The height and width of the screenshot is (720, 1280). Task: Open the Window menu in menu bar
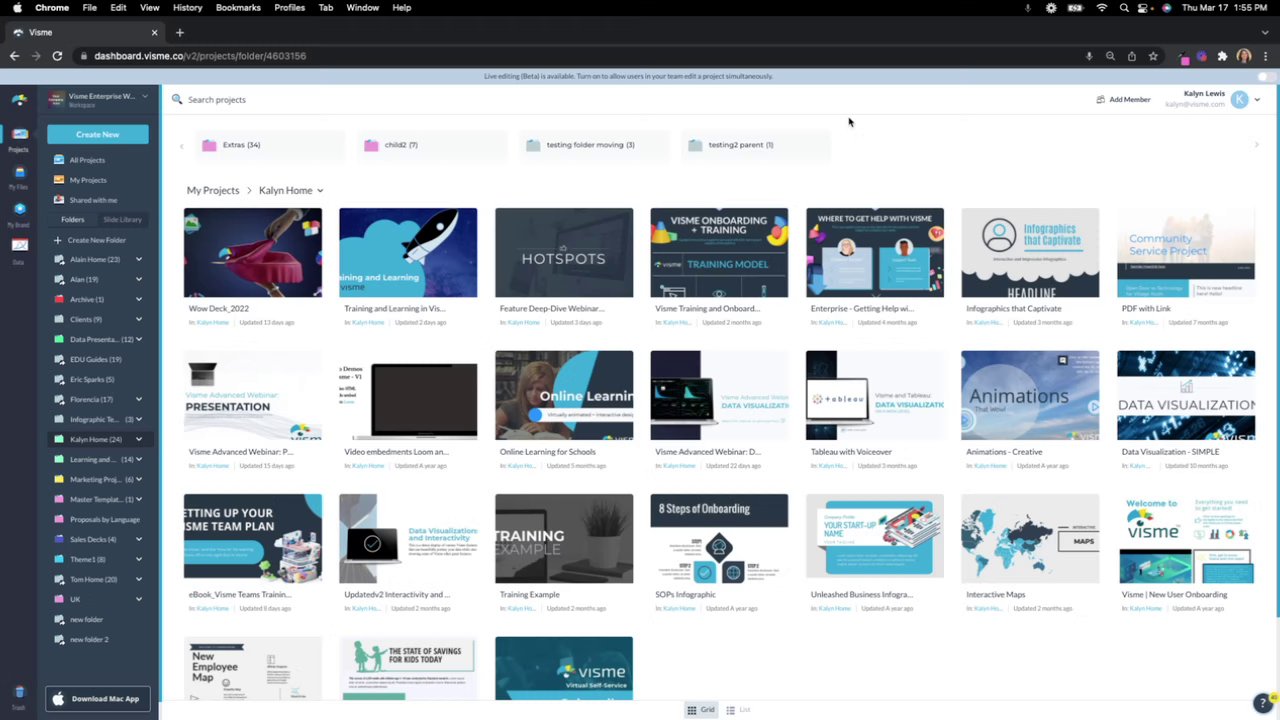coord(362,8)
